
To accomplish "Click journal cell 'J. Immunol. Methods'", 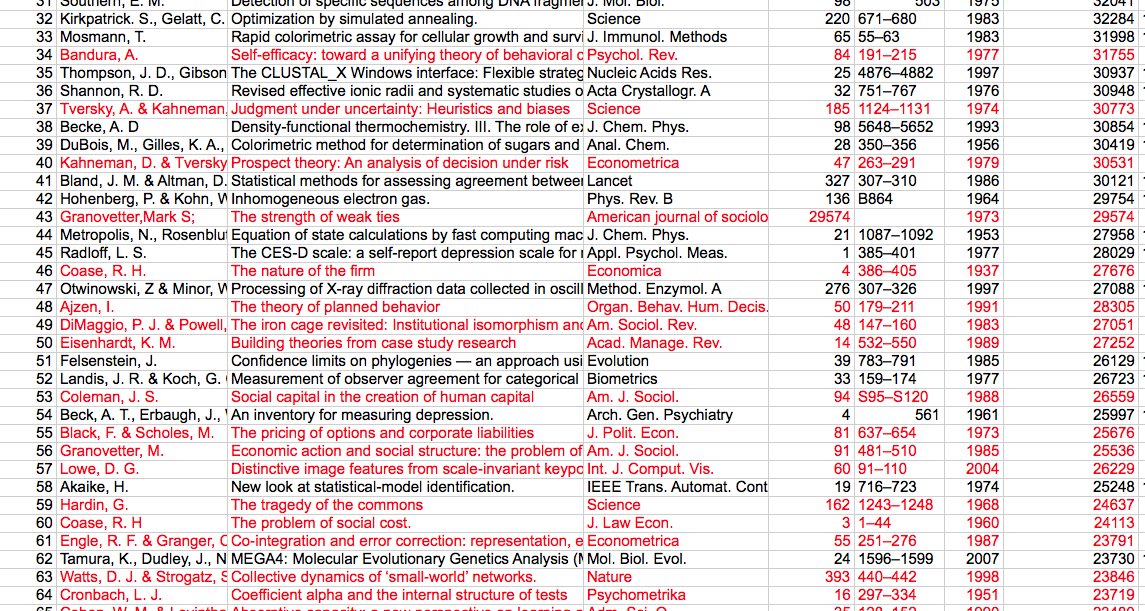I will pos(676,36).
